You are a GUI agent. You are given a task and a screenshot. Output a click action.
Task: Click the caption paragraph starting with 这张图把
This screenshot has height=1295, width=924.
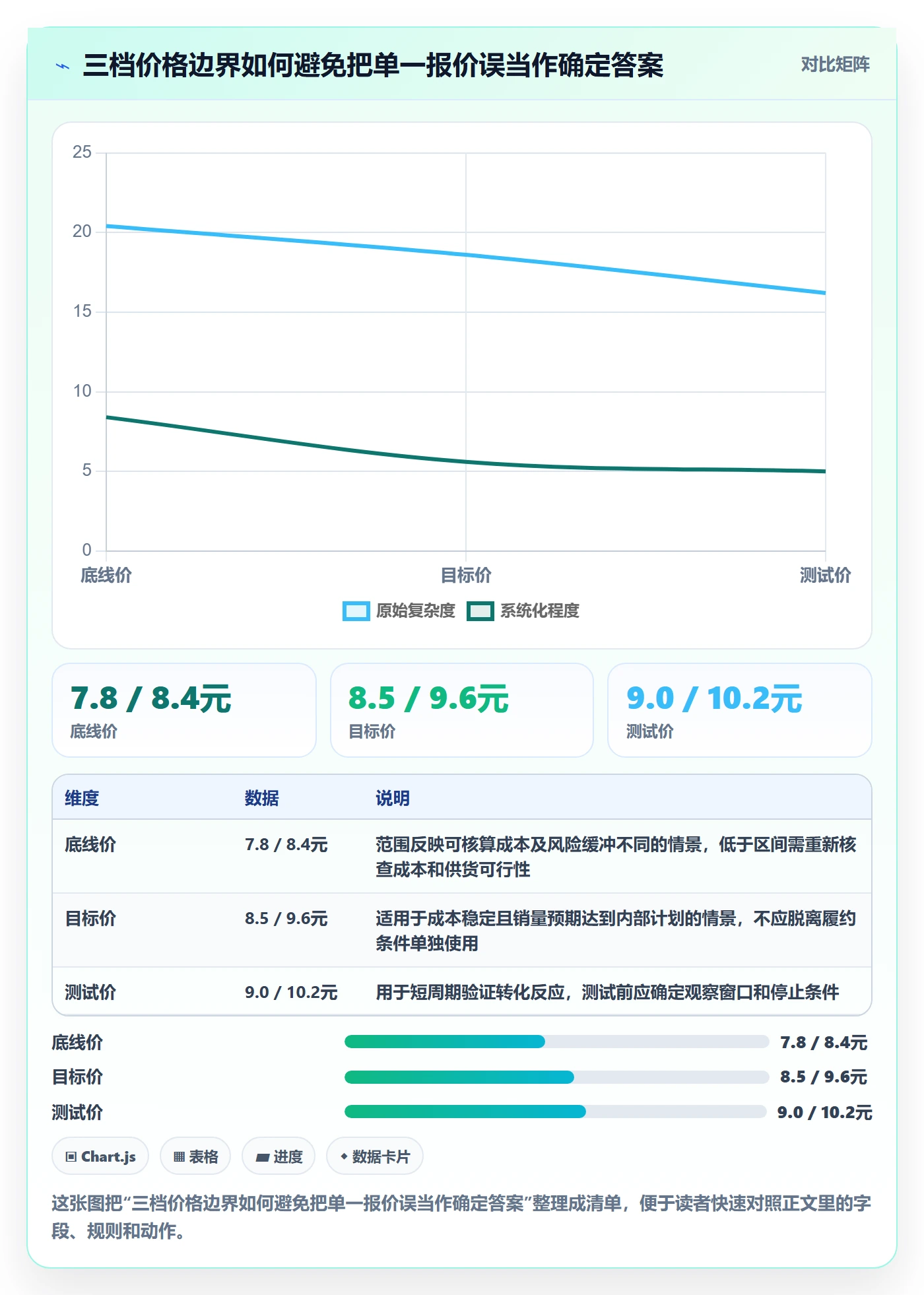tap(461, 1217)
